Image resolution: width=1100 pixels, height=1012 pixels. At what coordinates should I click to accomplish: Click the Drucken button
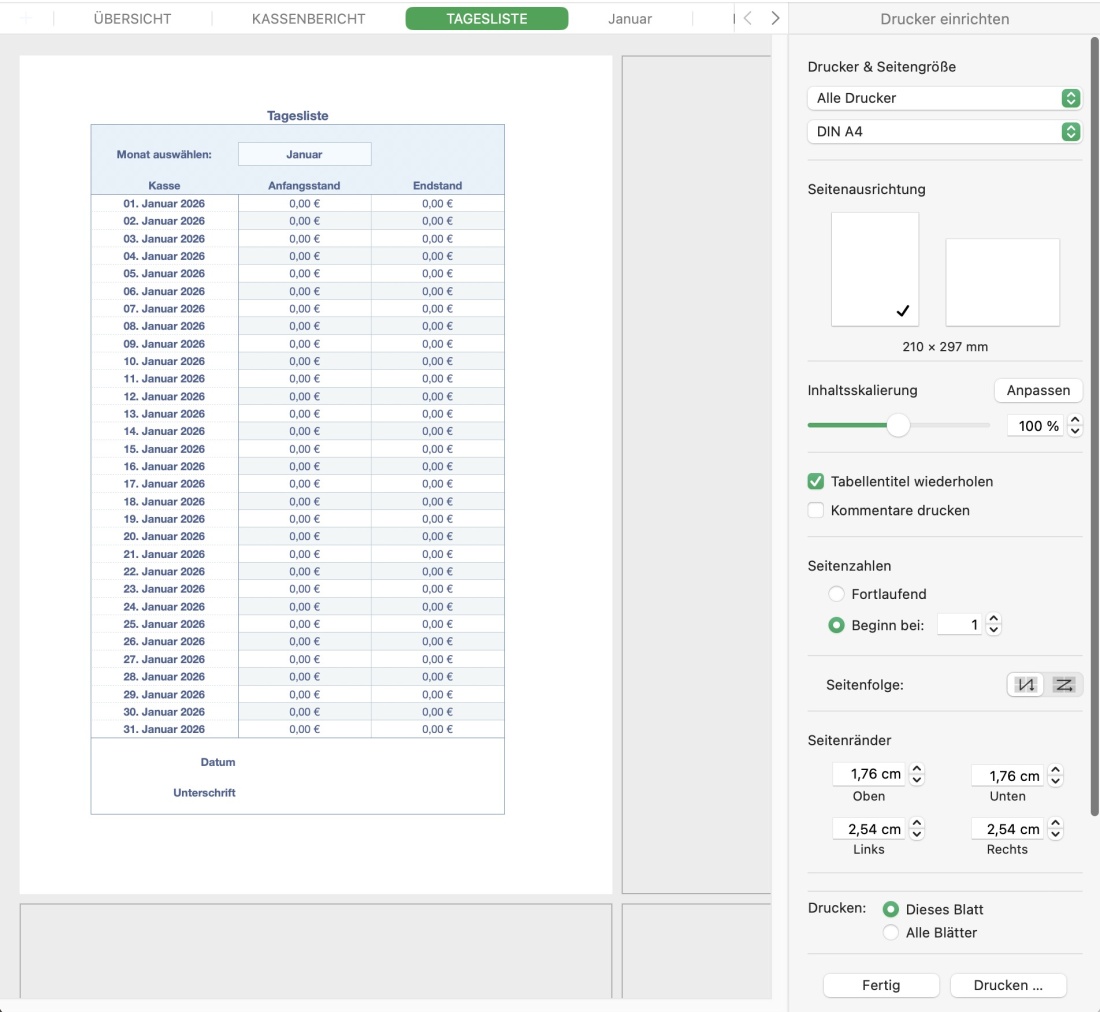[1008, 985]
